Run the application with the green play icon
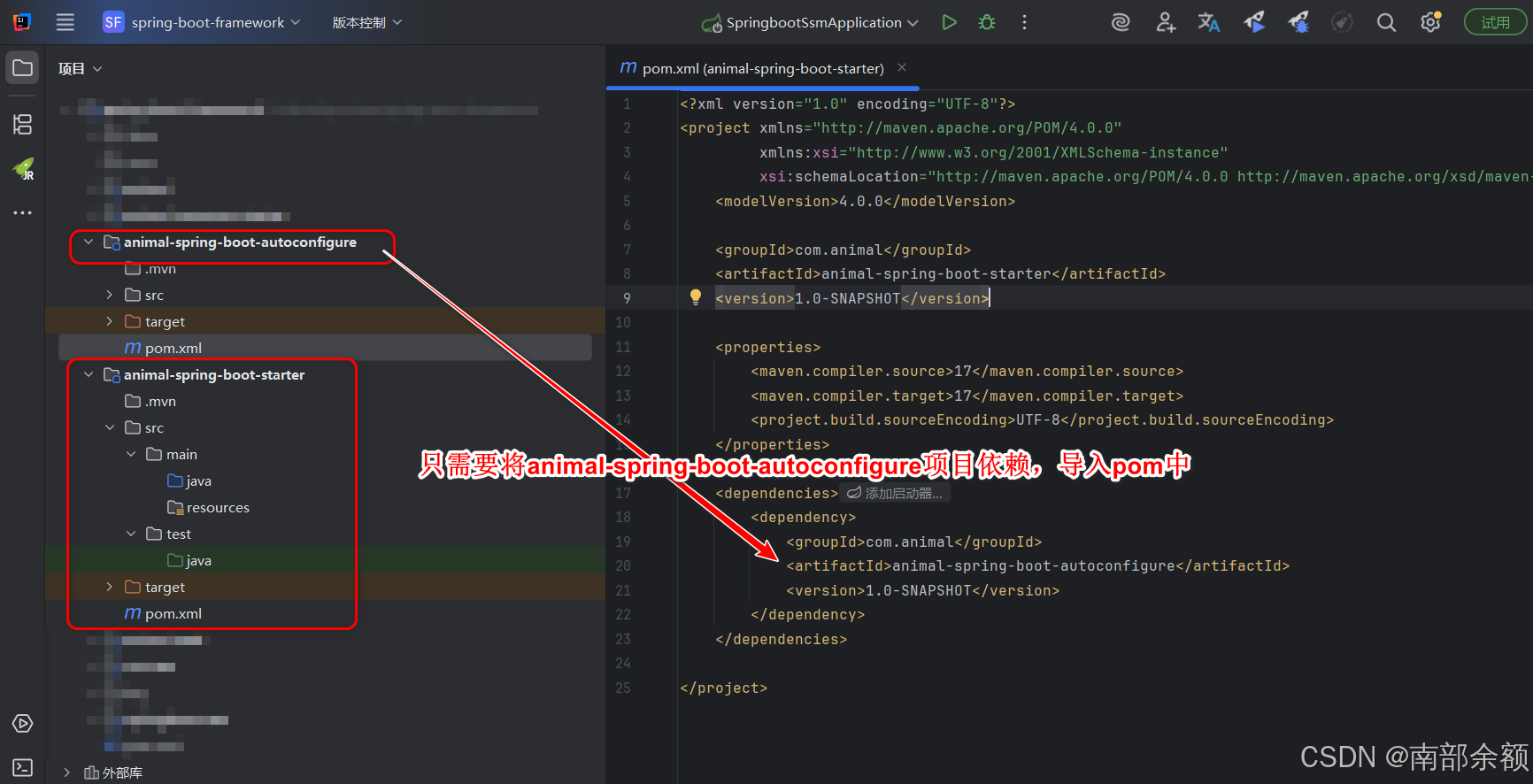1533x784 pixels. click(949, 22)
